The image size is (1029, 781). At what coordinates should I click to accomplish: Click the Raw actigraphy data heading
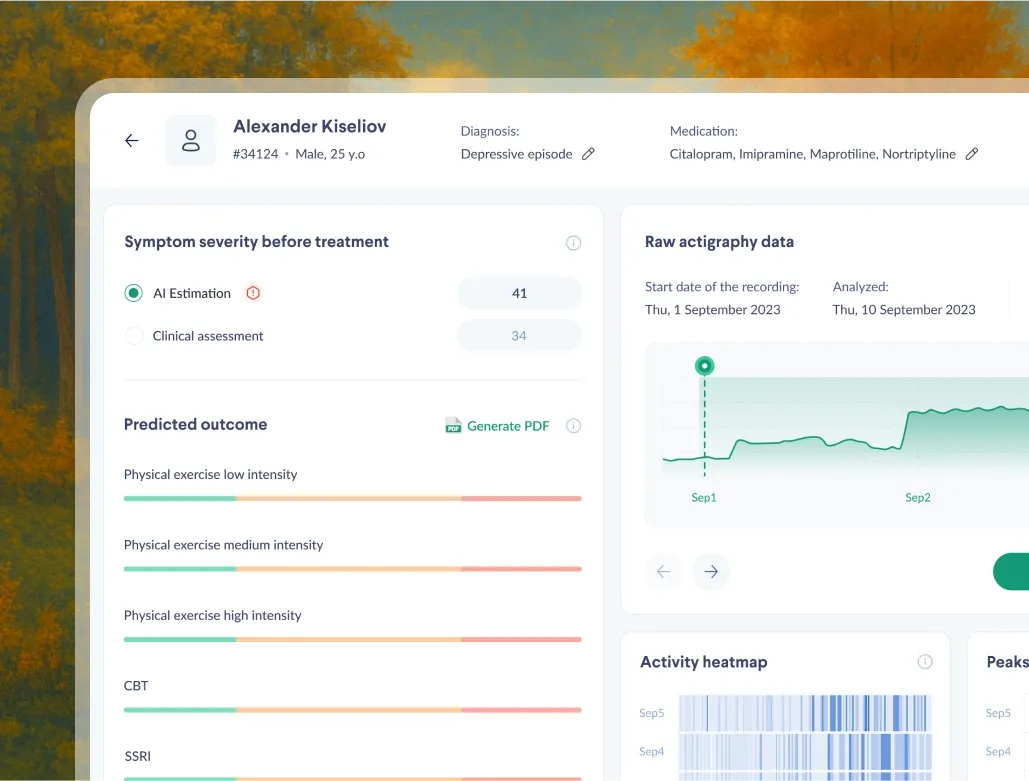click(x=719, y=242)
